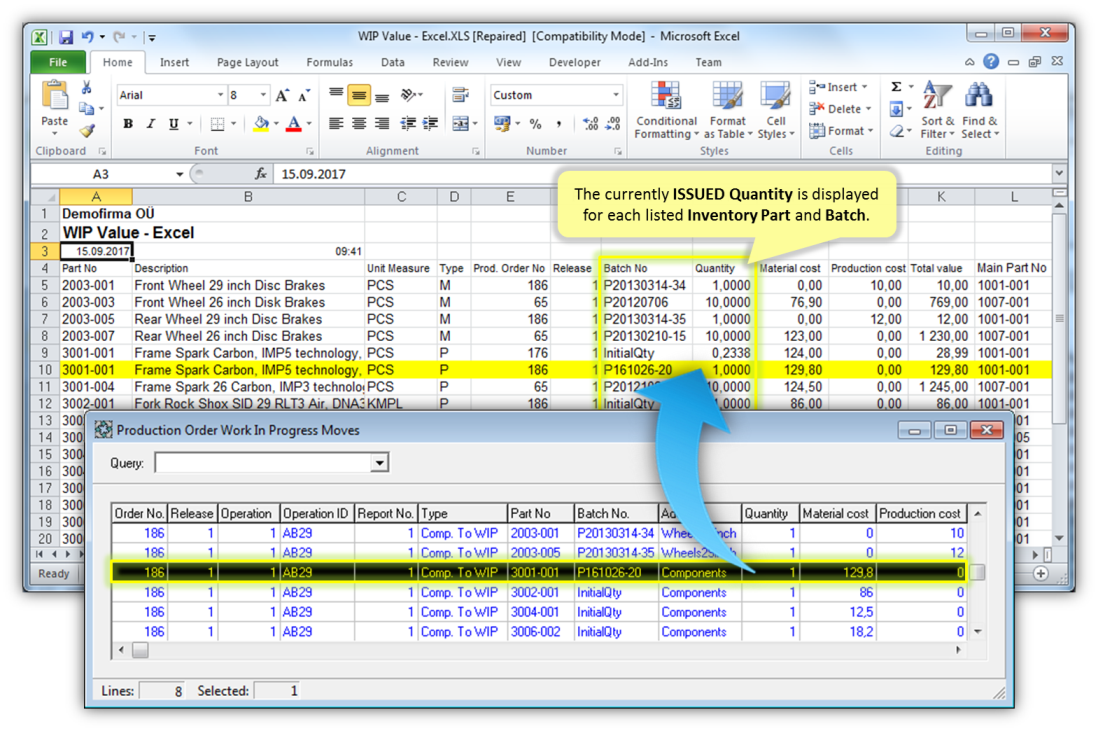
Task: Sort by the Order No. column header
Action: pyautogui.click(x=139, y=513)
